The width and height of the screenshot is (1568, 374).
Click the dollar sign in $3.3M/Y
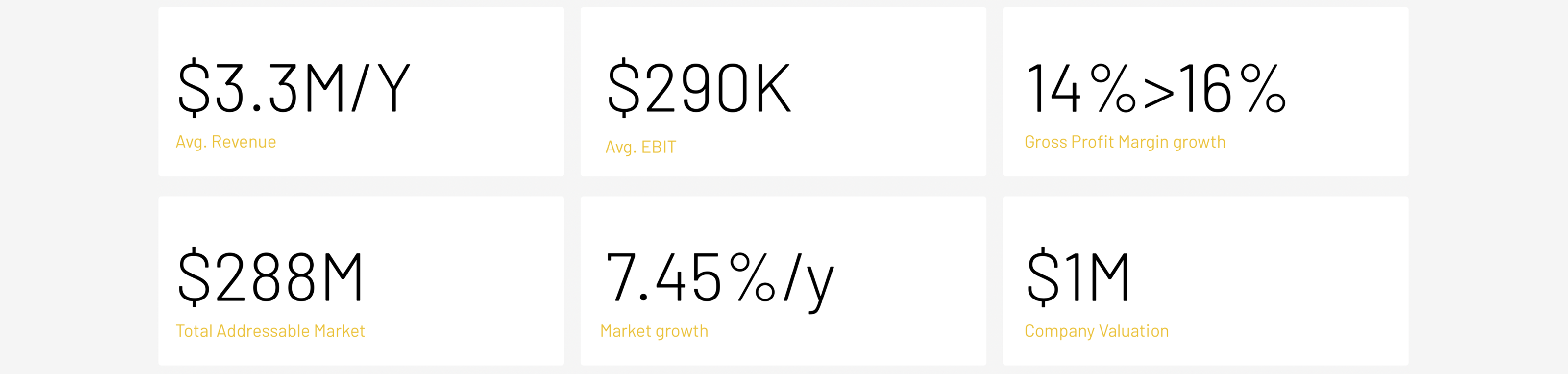(x=194, y=88)
